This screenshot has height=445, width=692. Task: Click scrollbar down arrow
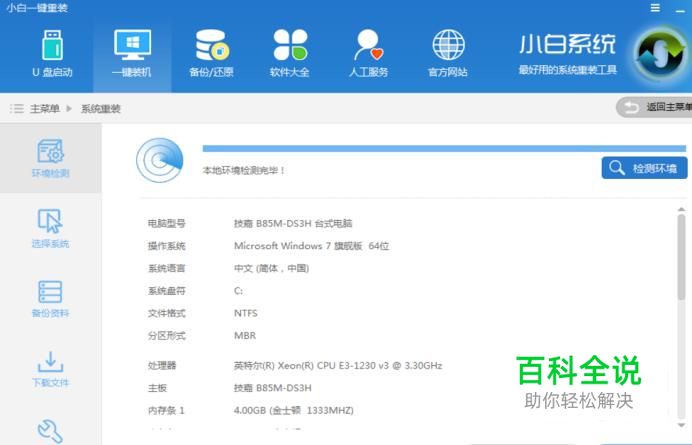681,425
